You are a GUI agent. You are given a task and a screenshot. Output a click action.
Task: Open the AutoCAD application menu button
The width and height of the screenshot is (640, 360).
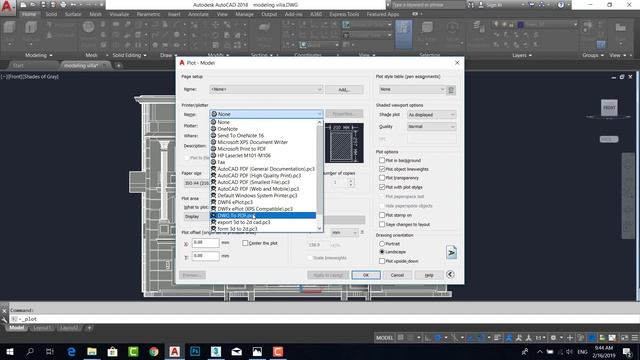click(x=7, y=7)
